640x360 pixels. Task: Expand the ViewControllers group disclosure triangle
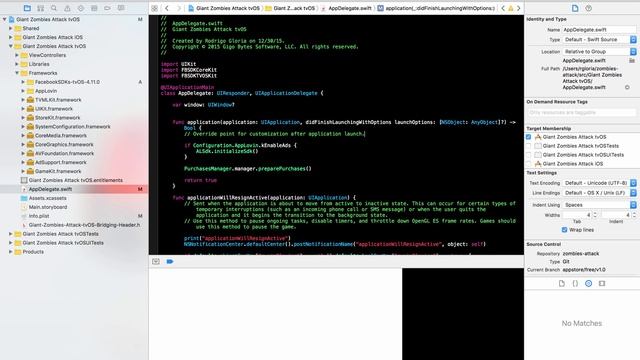click(17, 55)
